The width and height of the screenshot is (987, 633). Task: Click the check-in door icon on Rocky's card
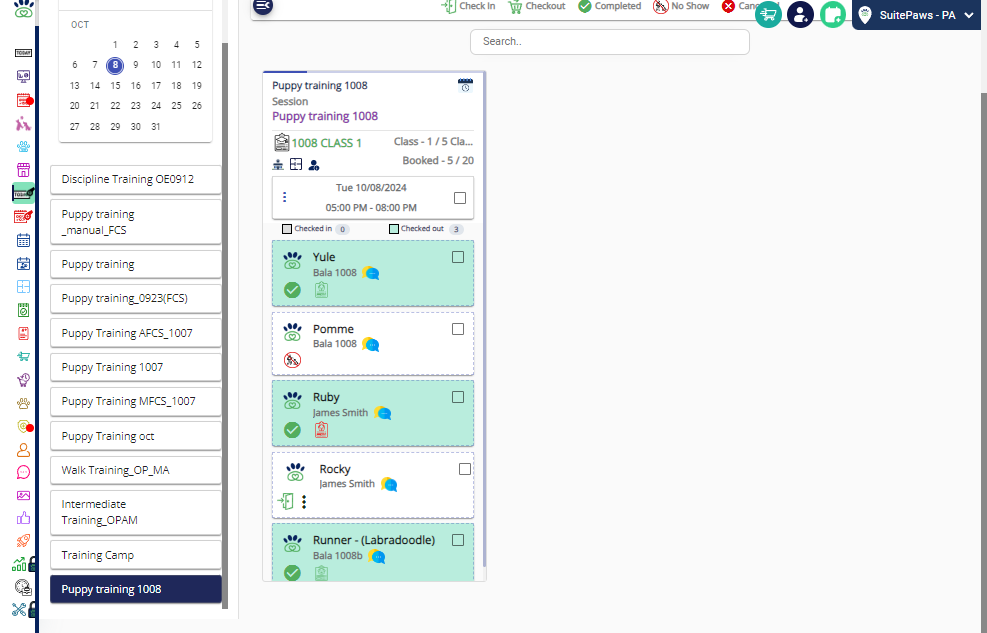point(286,501)
